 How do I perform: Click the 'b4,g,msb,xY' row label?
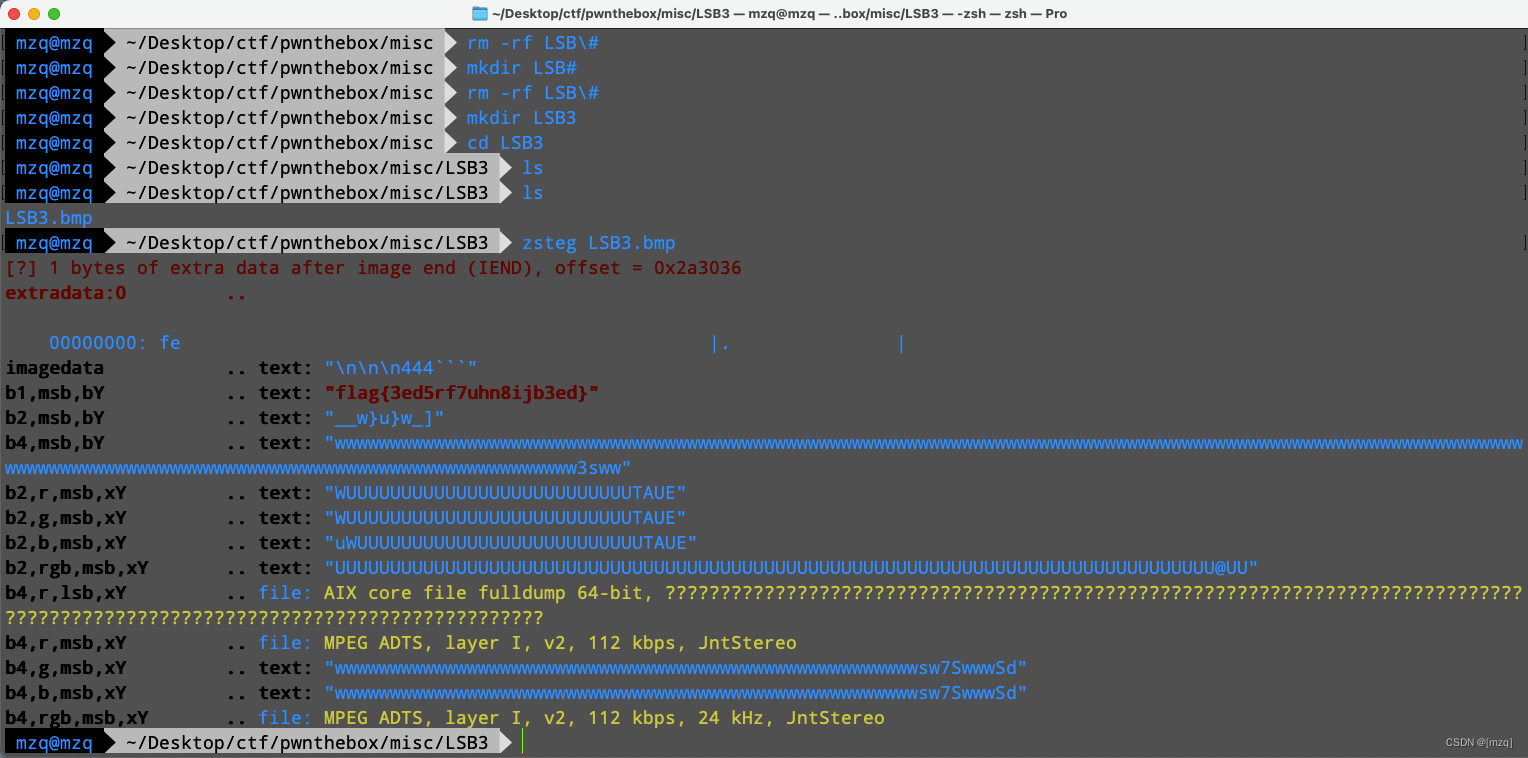coord(66,668)
